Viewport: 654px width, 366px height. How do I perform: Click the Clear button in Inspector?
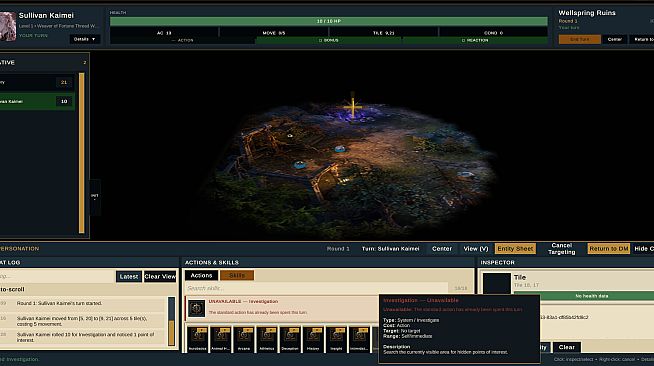coord(566,347)
